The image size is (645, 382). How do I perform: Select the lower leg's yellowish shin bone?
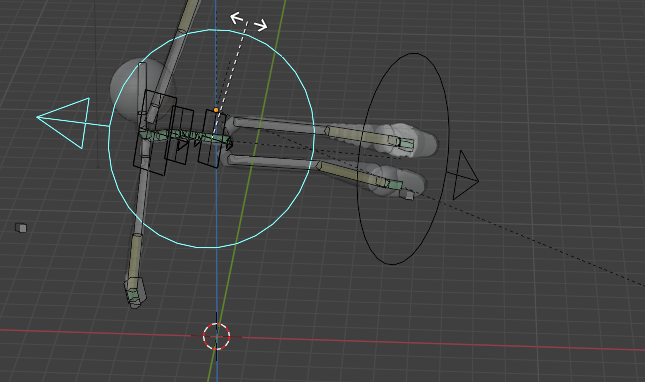pyautogui.click(x=352, y=174)
